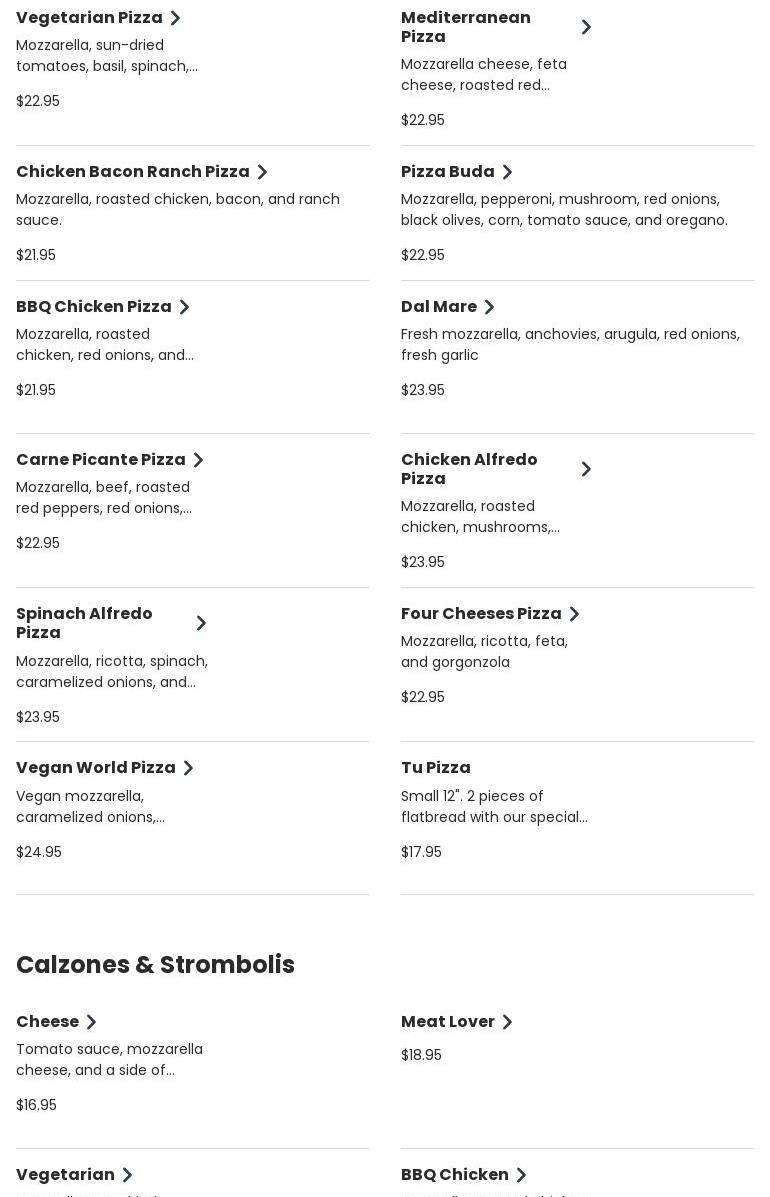Open the Tu Pizza menu item
The height and width of the screenshot is (1197, 770).
(436, 768)
